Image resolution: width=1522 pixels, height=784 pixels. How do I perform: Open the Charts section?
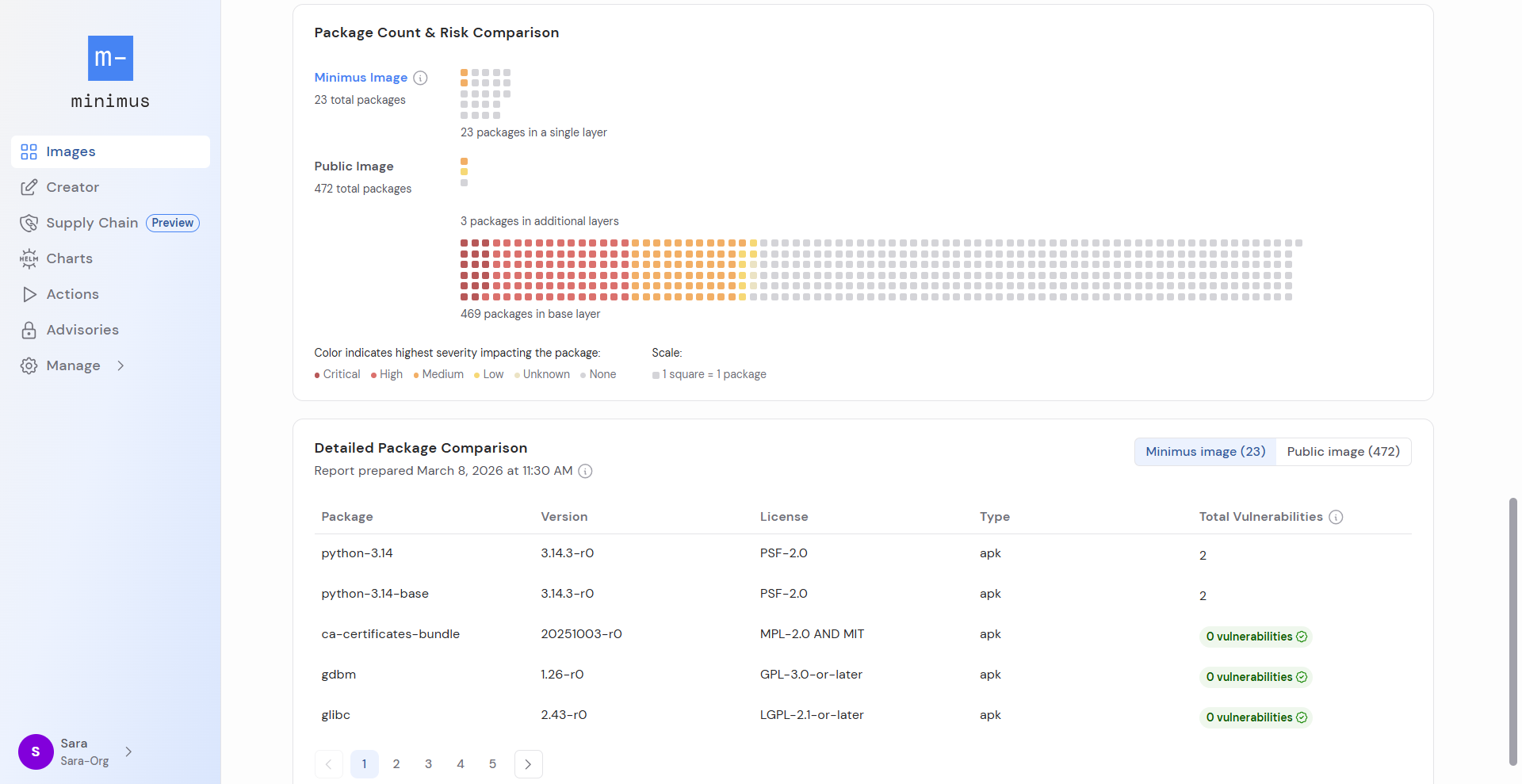[x=110, y=258]
